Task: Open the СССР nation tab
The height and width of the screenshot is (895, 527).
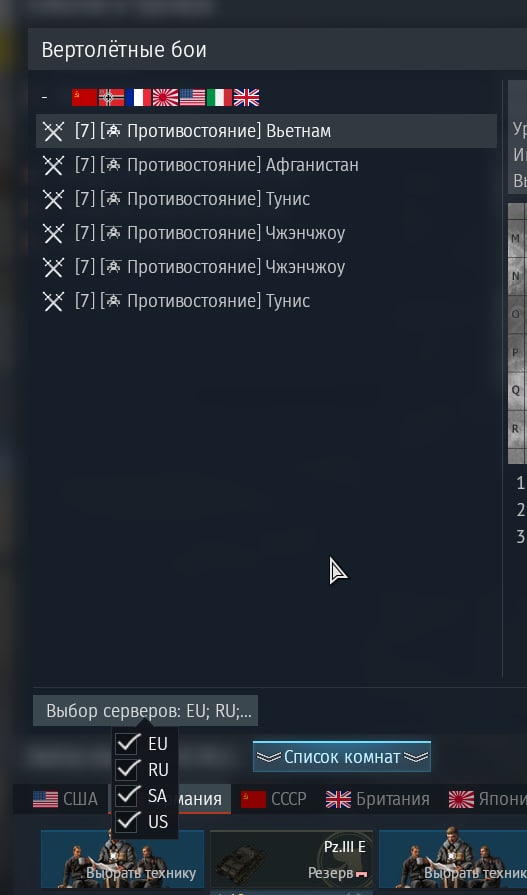Action: [x=273, y=799]
